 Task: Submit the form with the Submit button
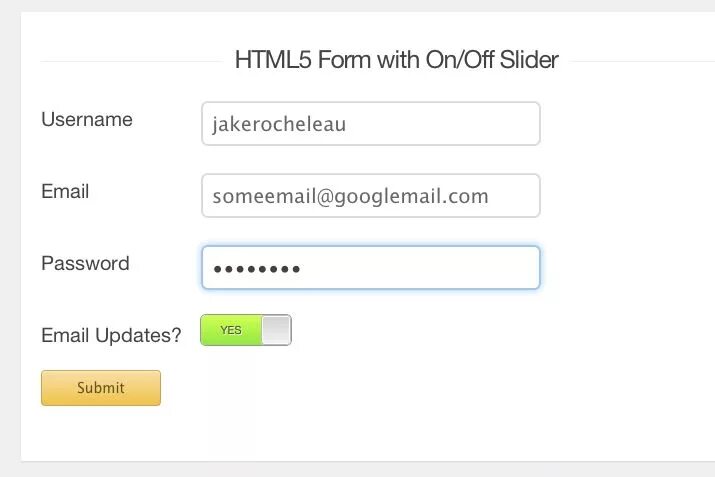pos(101,388)
